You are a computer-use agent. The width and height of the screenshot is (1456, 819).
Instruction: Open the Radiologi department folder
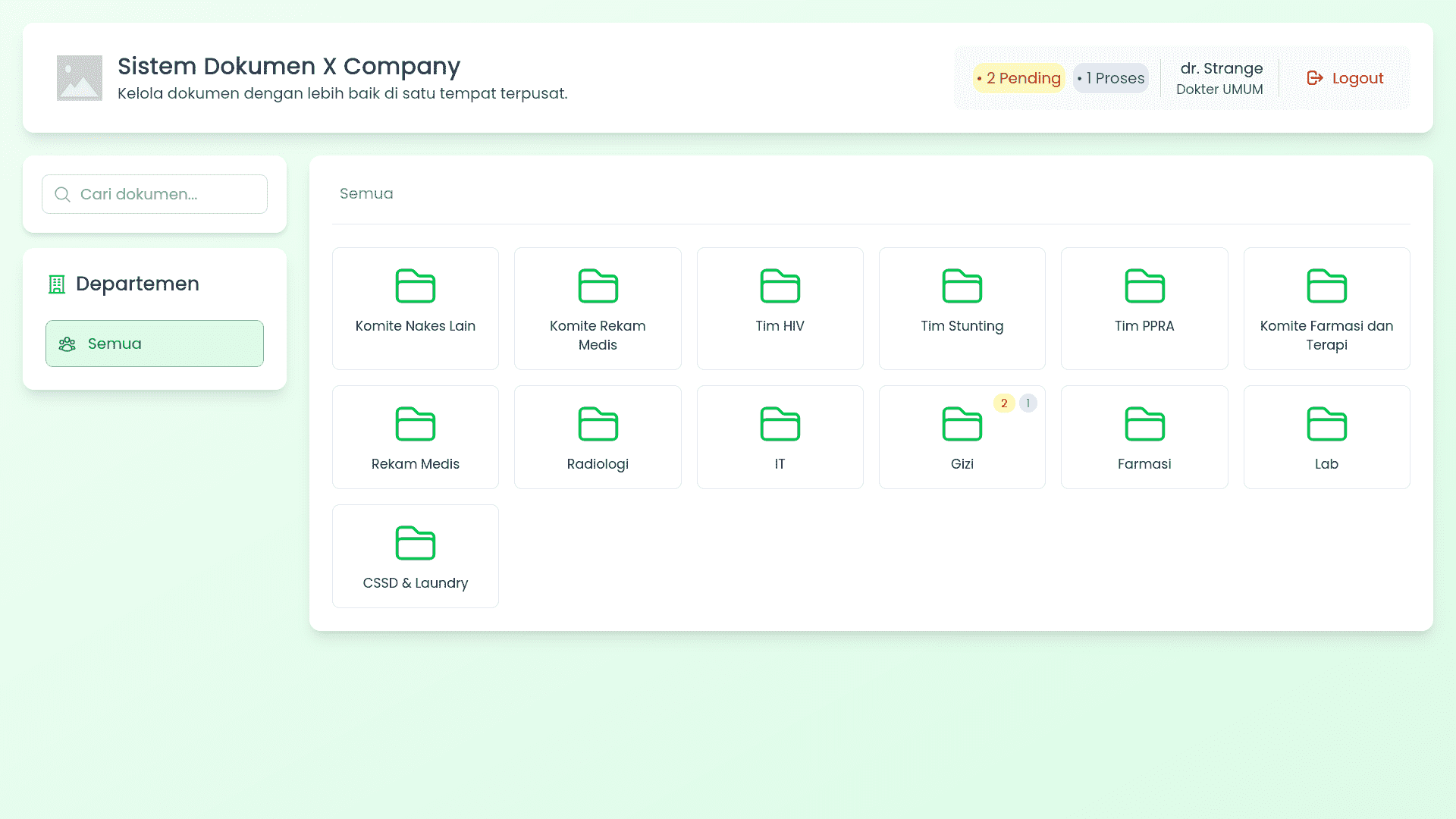click(x=598, y=437)
